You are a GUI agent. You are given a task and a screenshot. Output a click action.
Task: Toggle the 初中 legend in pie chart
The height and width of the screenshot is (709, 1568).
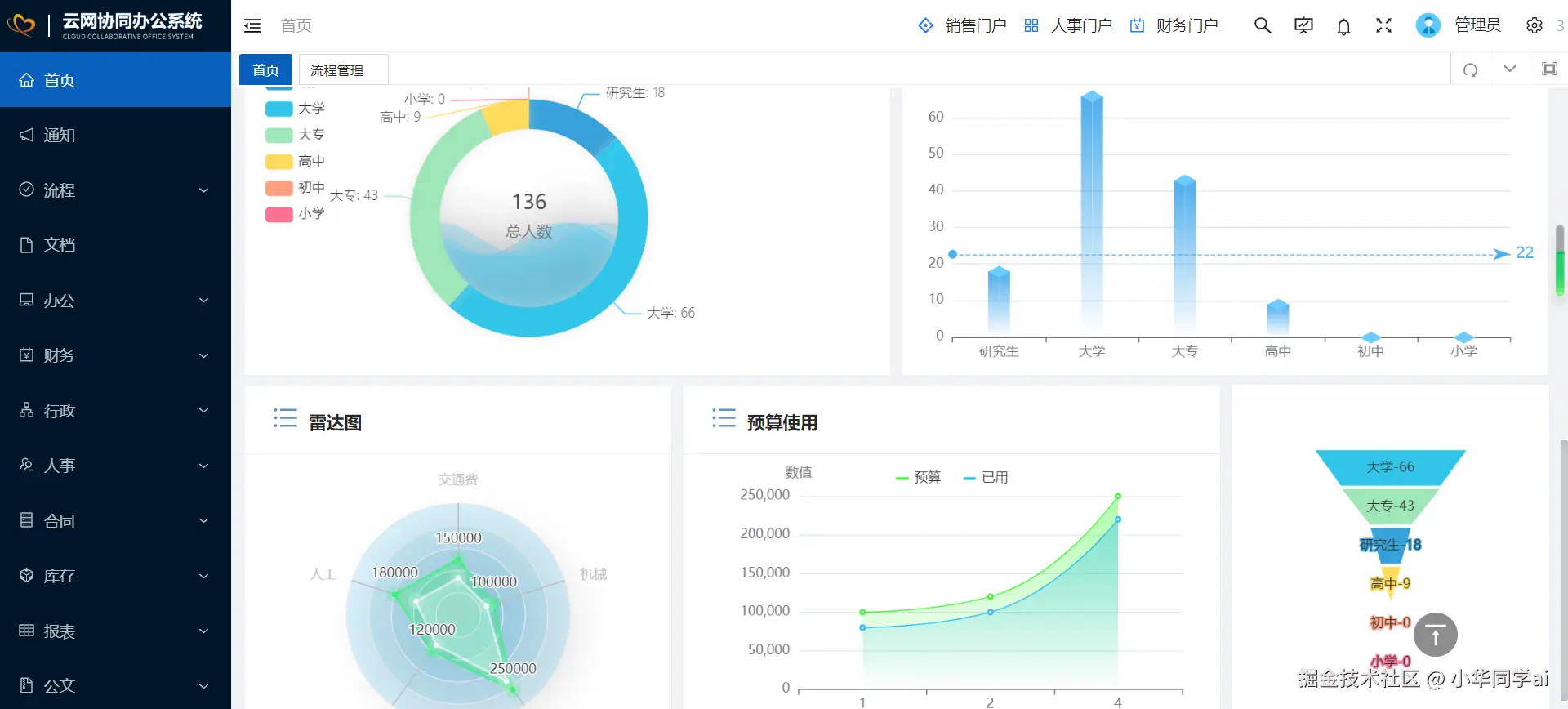tap(295, 188)
